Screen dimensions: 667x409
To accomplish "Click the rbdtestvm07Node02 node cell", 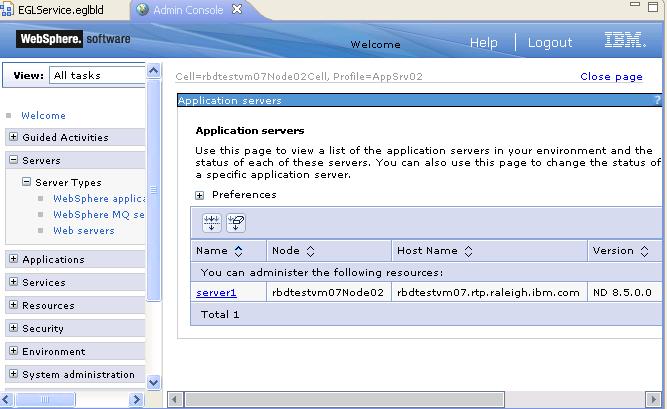I will point(328,293).
